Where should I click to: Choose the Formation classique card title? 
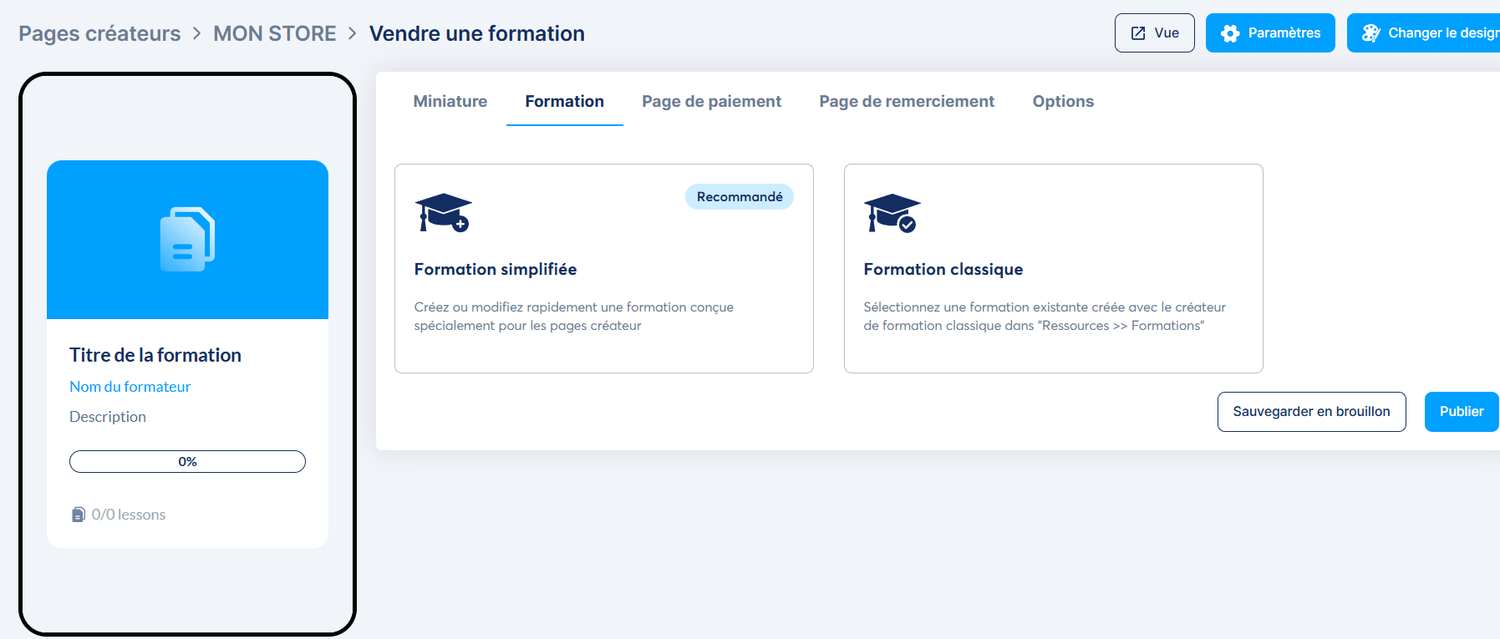pyautogui.click(x=943, y=269)
